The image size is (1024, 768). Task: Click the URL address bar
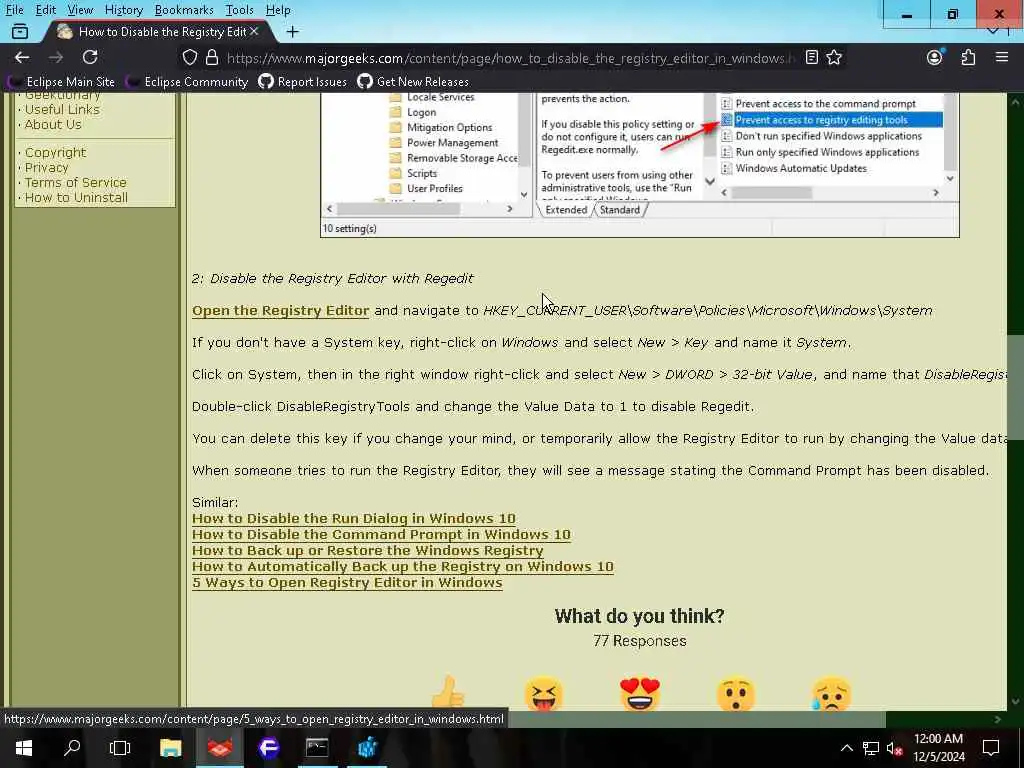[x=509, y=58]
